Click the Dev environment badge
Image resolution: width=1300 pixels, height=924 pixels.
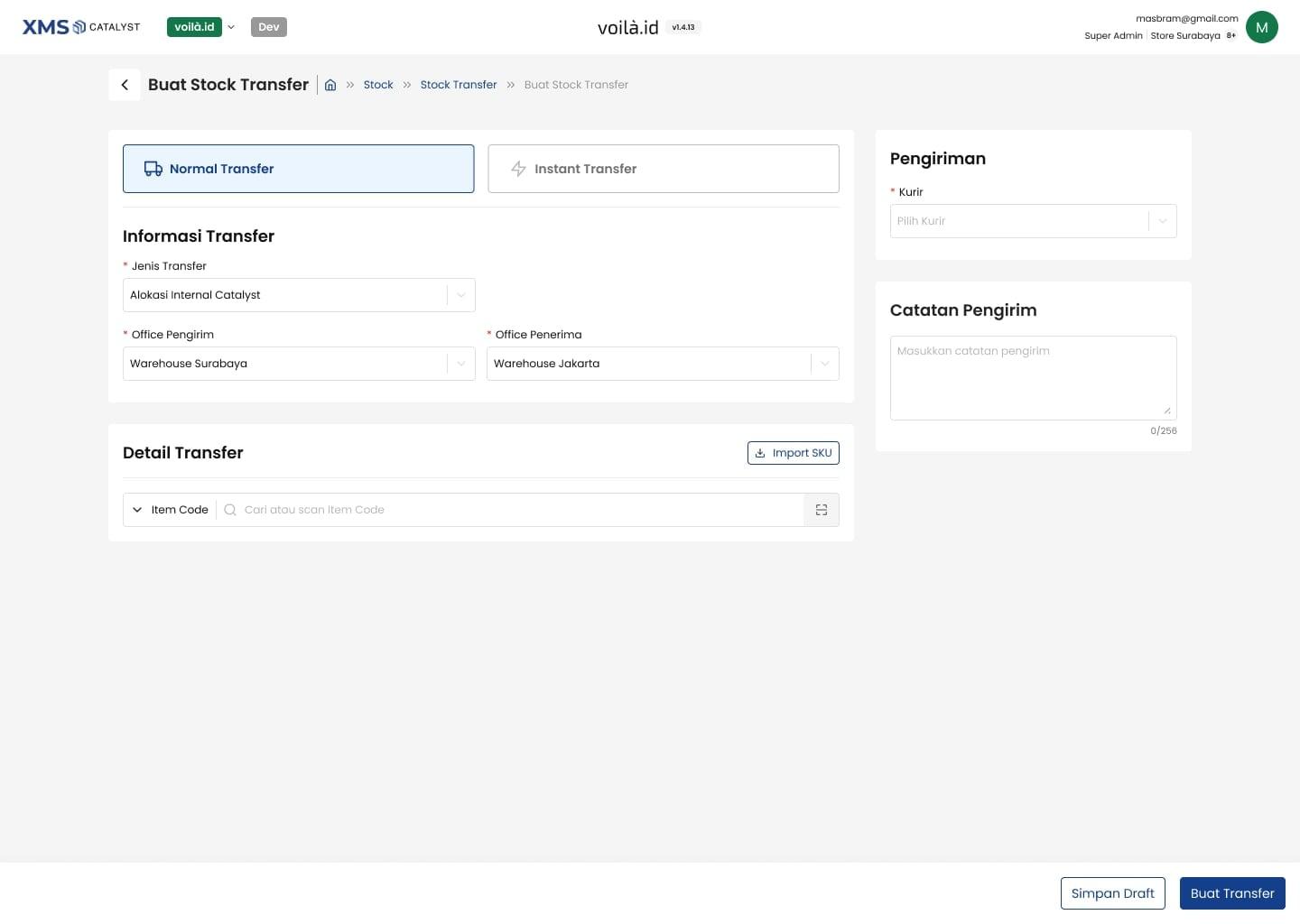269,27
